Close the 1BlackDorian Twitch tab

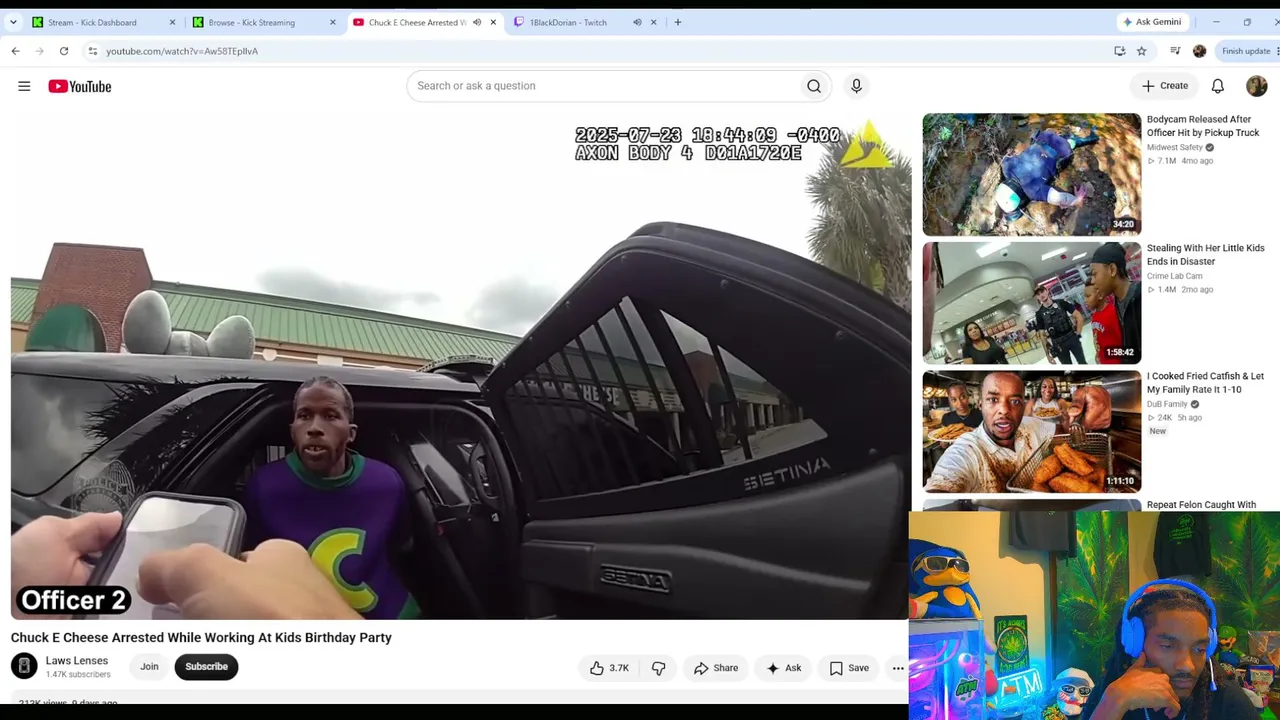coord(654,22)
